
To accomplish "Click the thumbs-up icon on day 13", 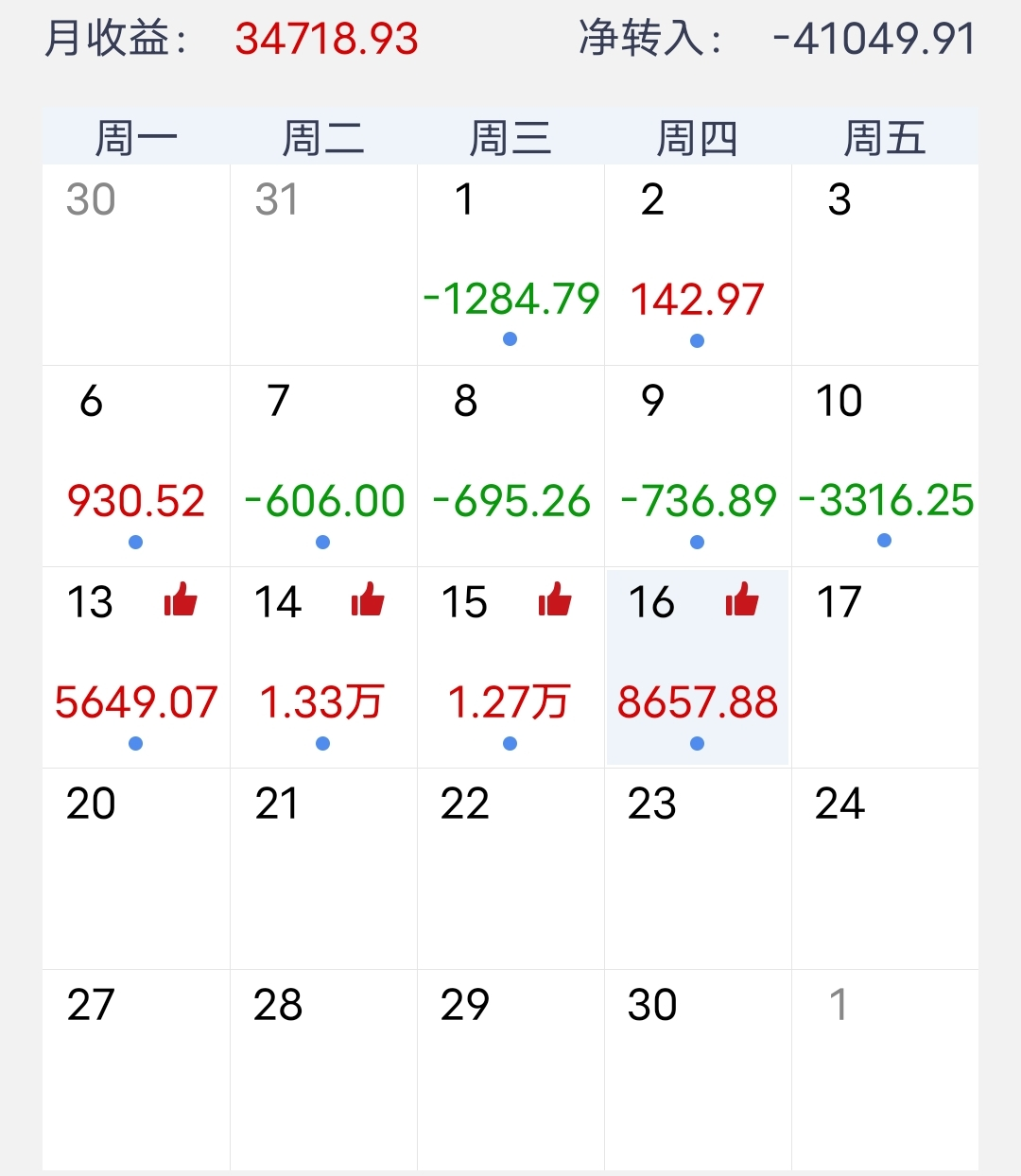I will [x=181, y=599].
